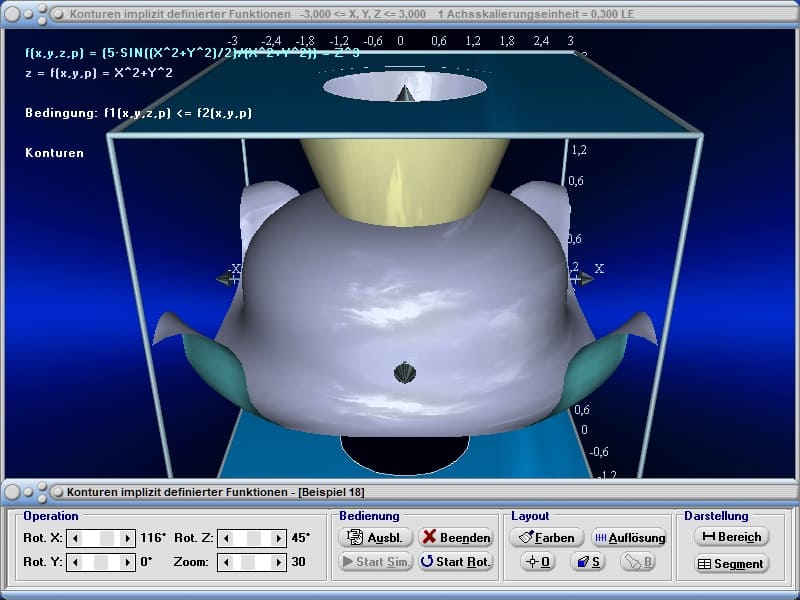Screen dimensions: 800x600
Task: Start rotation with Start Rot. button
Action: [456, 562]
